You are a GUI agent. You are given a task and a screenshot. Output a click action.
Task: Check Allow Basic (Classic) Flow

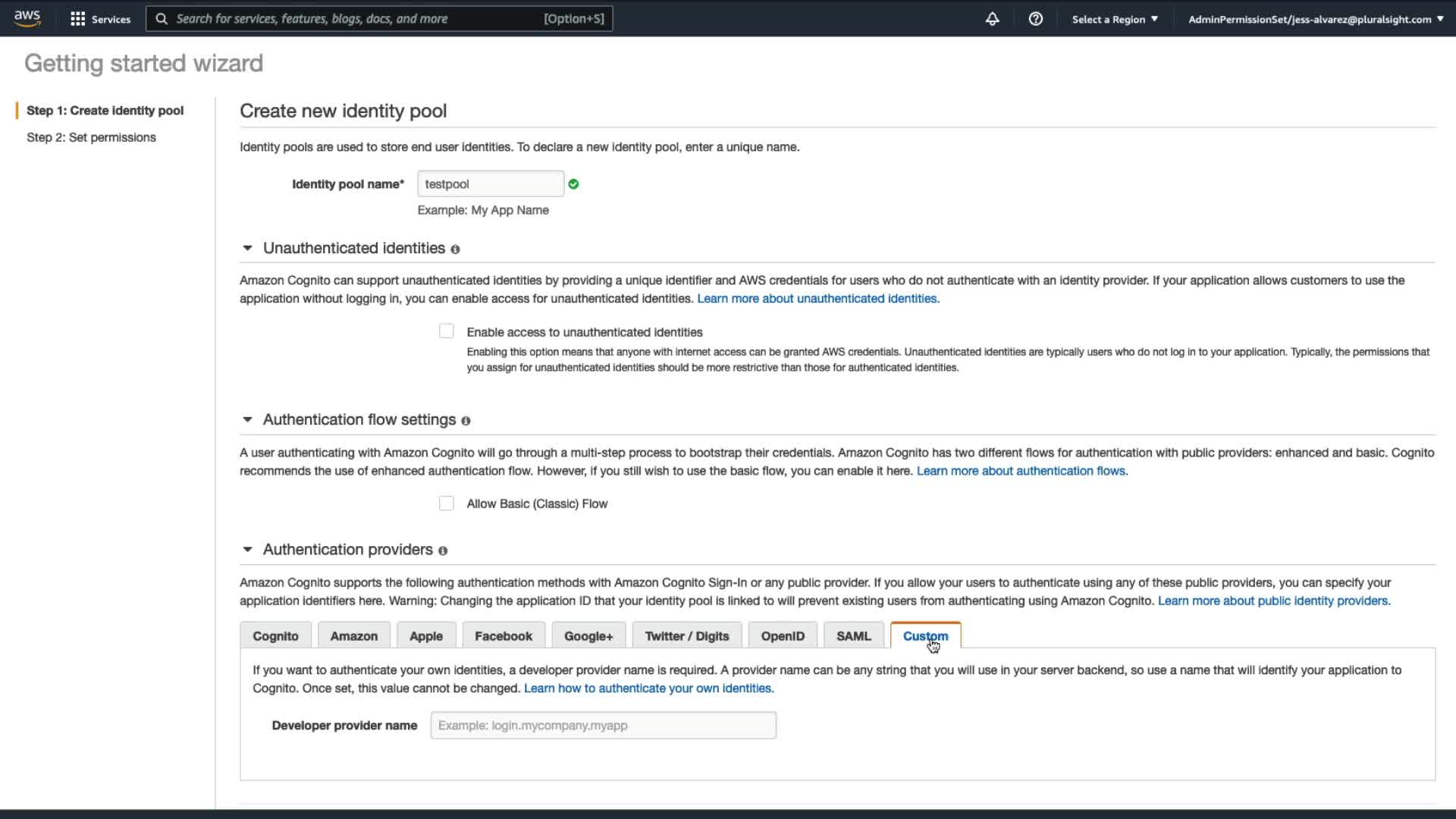click(x=447, y=504)
